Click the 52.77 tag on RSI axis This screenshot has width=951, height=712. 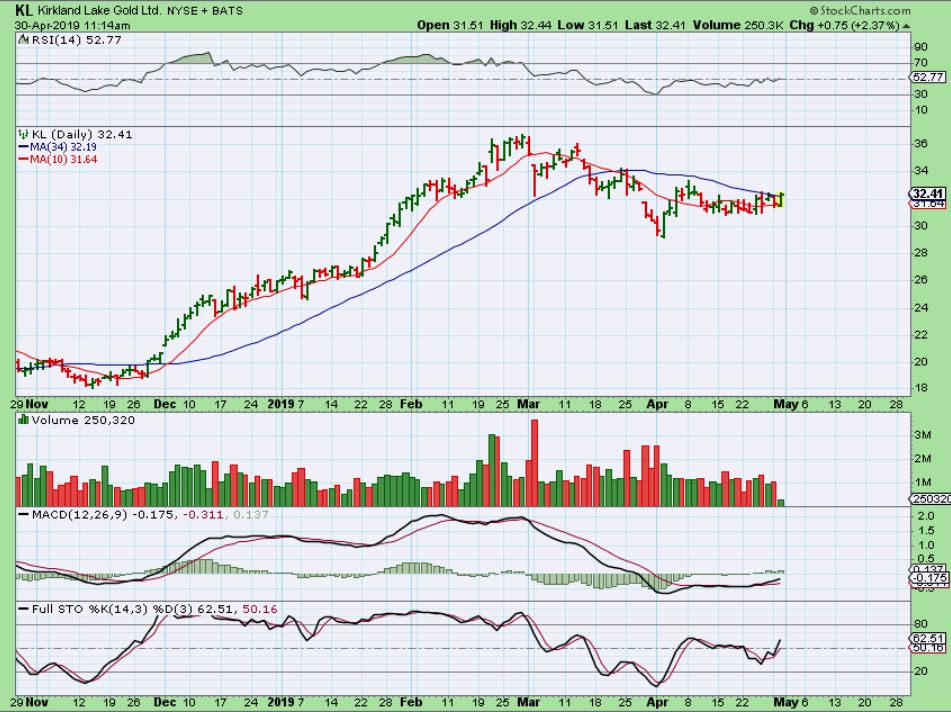[928, 77]
